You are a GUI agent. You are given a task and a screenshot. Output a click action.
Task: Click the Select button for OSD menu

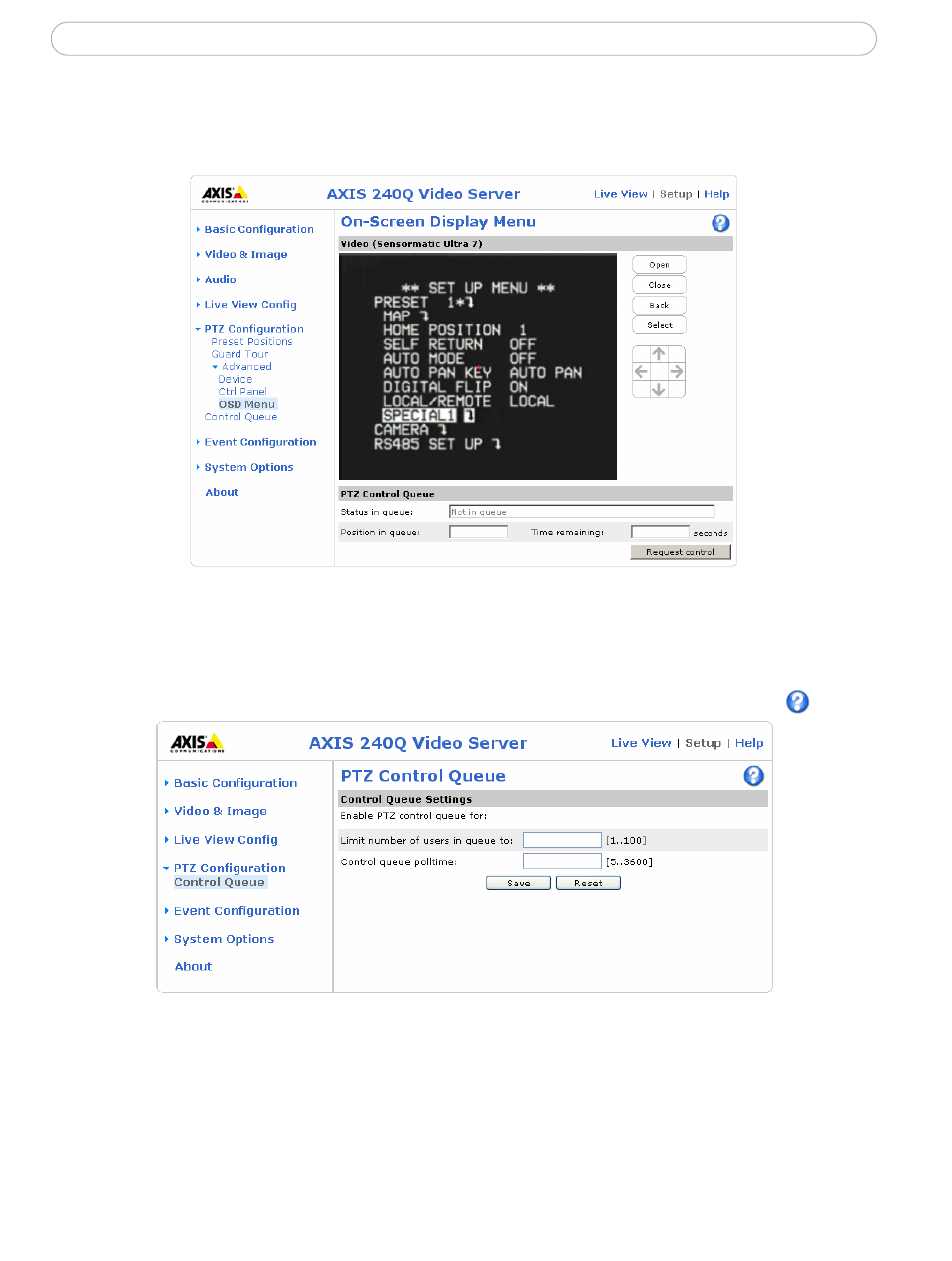tap(659, 325)
